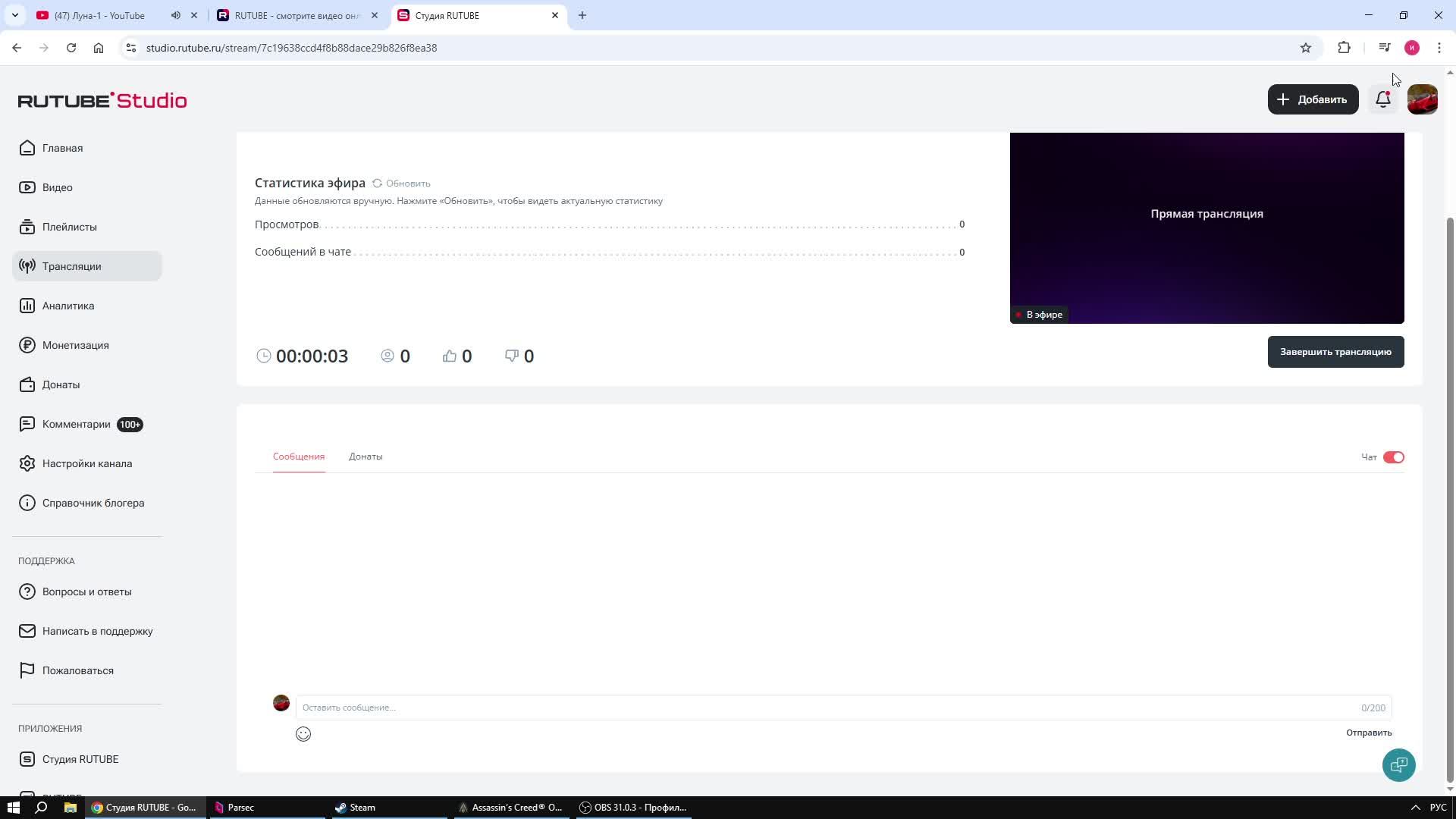Switch to the Донаты chat tab
This screenshot has height=819, width=1456.
[366, 457]
